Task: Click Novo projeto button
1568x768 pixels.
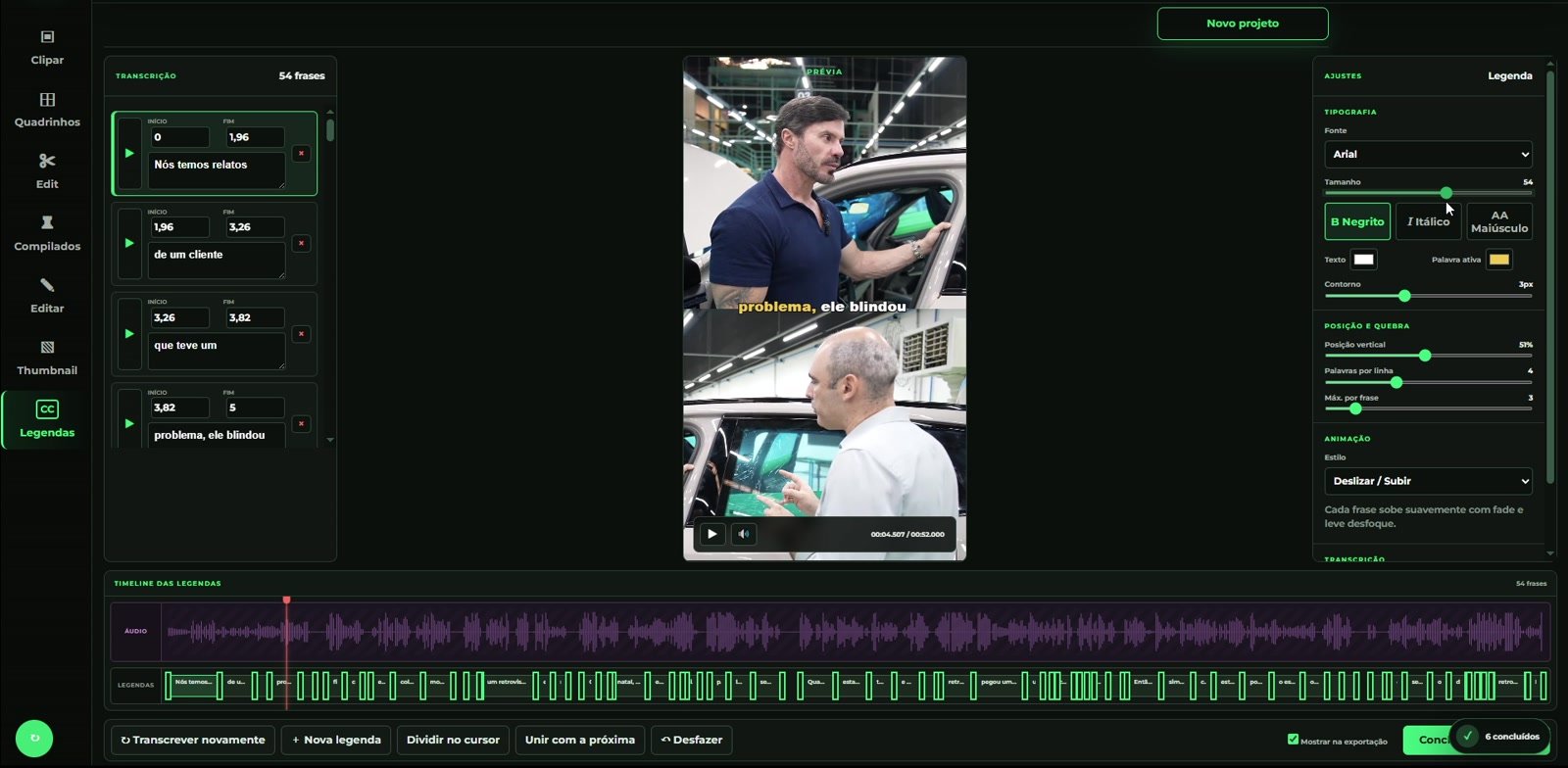Action: [1243, 24]
